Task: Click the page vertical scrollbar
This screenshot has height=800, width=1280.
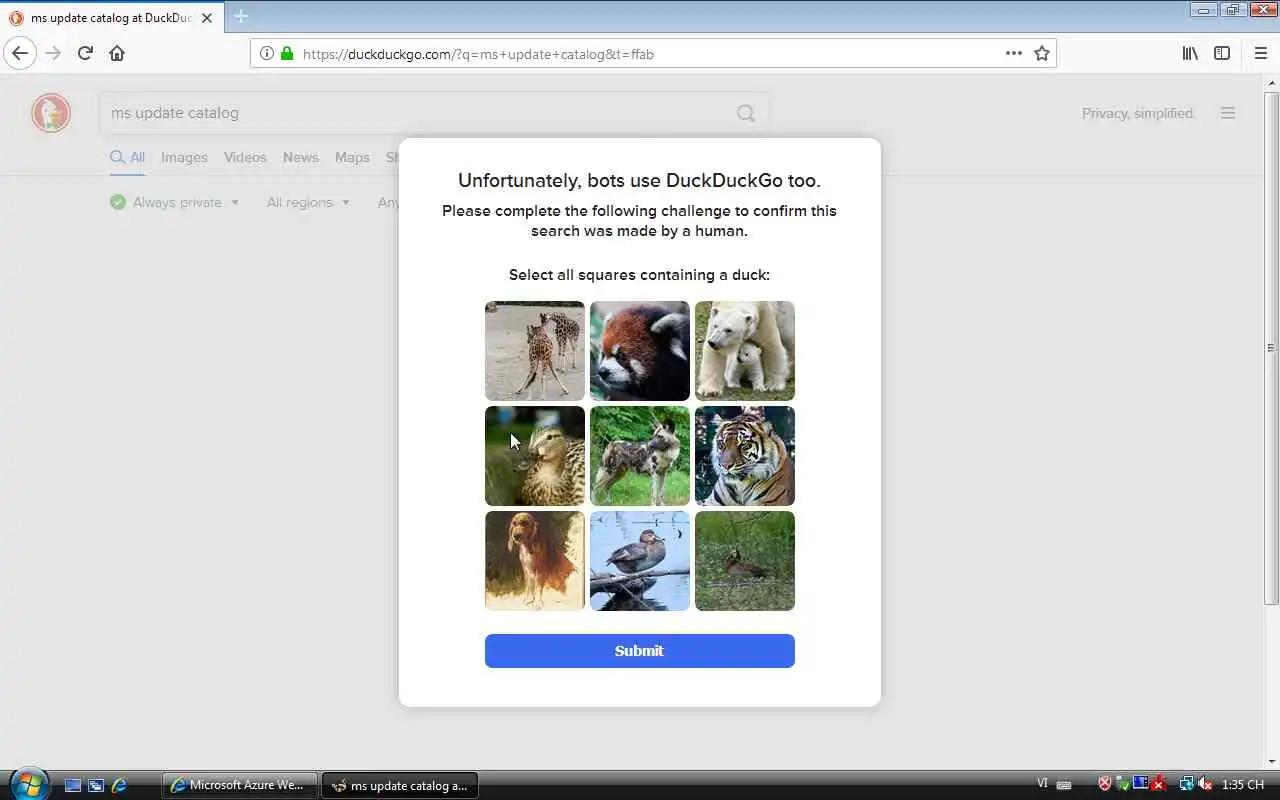Action: point(1271,348)
